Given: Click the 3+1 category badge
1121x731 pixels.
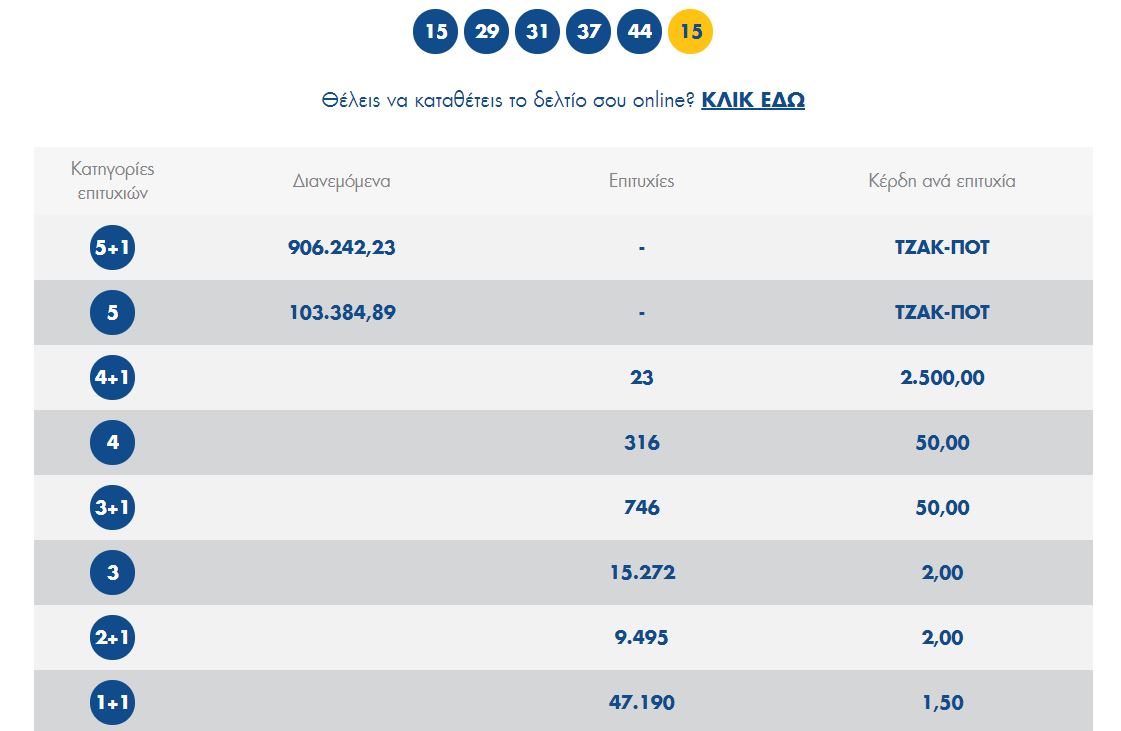Looking at the screenshot, I should click(112, 508).
